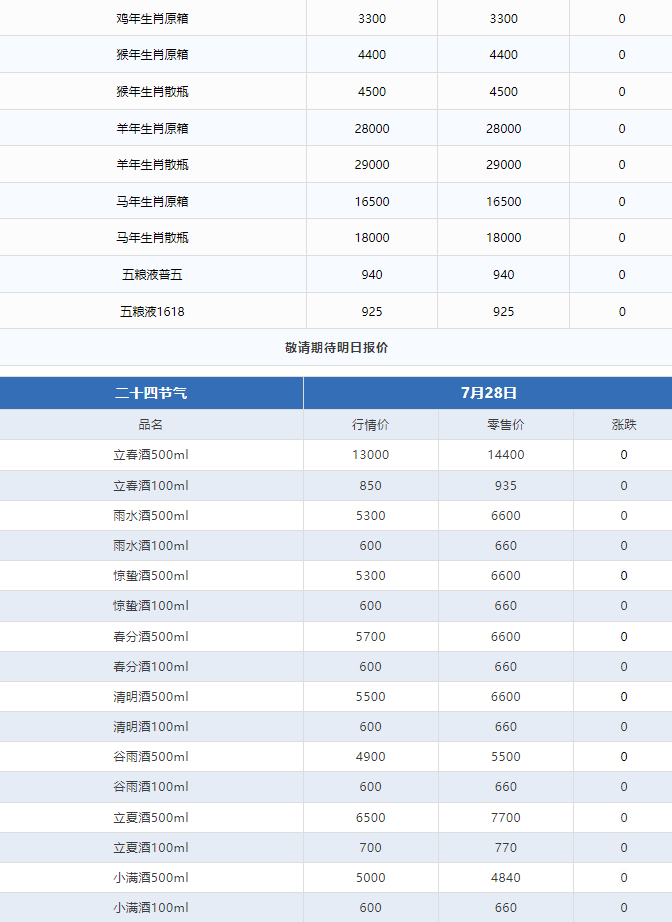672x922 pixels.
Task: Click the 猴年生肖原箱 row name
Action: coord(152,55)
